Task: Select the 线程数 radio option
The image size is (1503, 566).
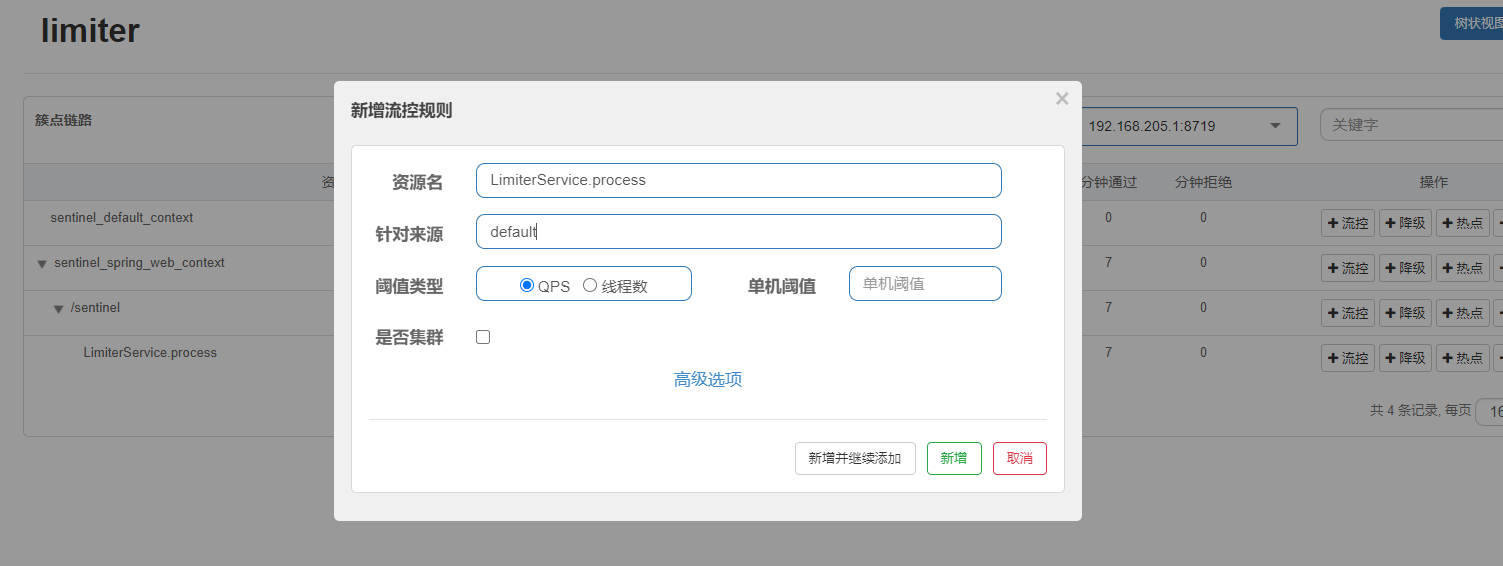Action: 590,285
